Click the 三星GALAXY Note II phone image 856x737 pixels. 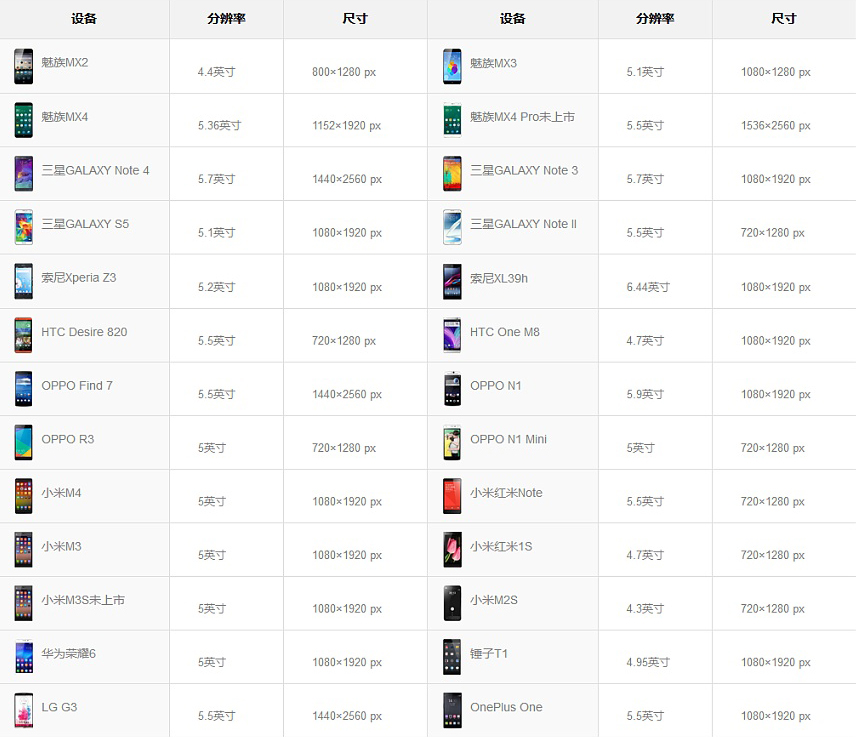[452, 227]
